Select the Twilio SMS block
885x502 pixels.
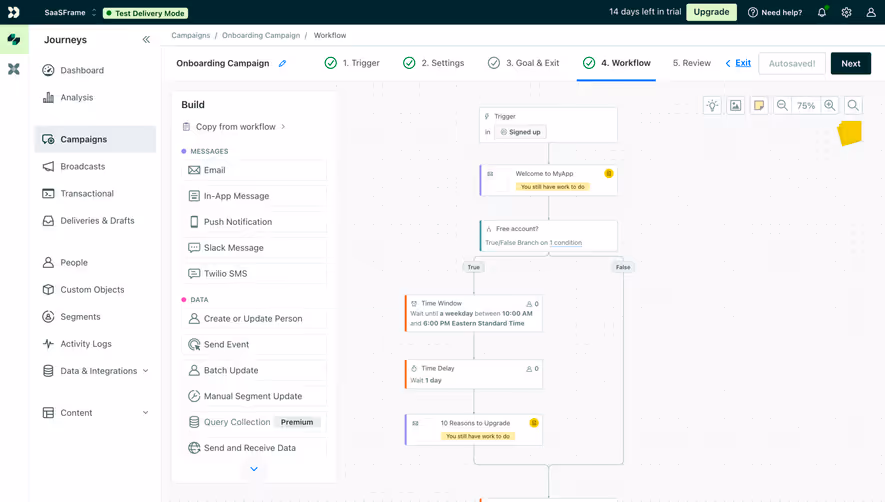(x=255, y=273)
